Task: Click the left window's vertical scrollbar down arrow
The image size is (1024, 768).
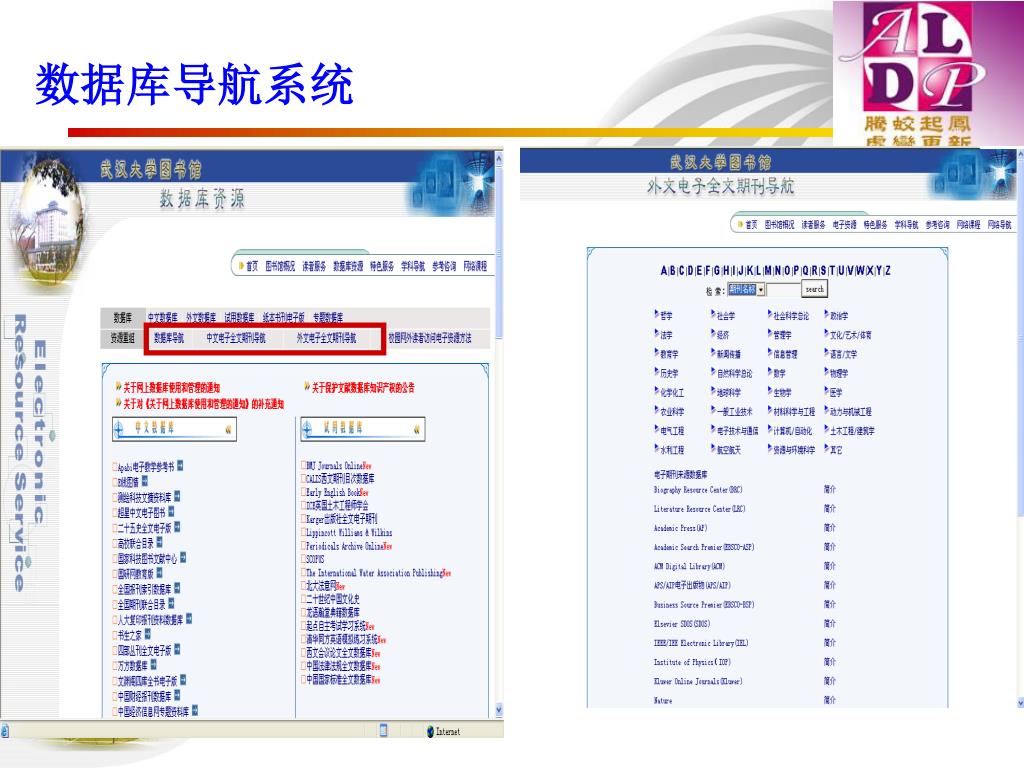Action: (x=499, y=711)
